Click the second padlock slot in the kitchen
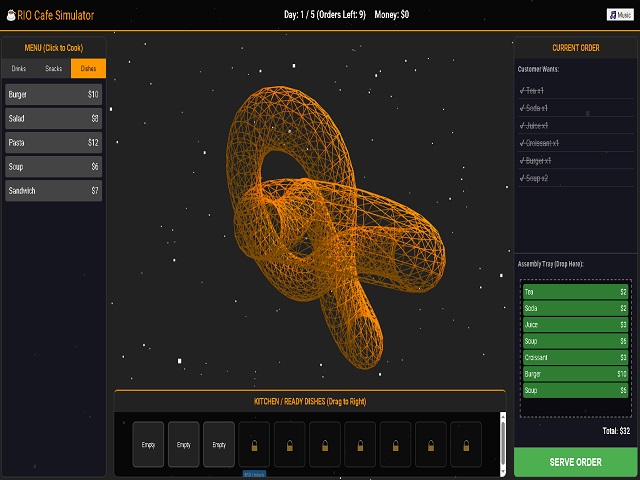640x480 pixels. coord(289,444)
